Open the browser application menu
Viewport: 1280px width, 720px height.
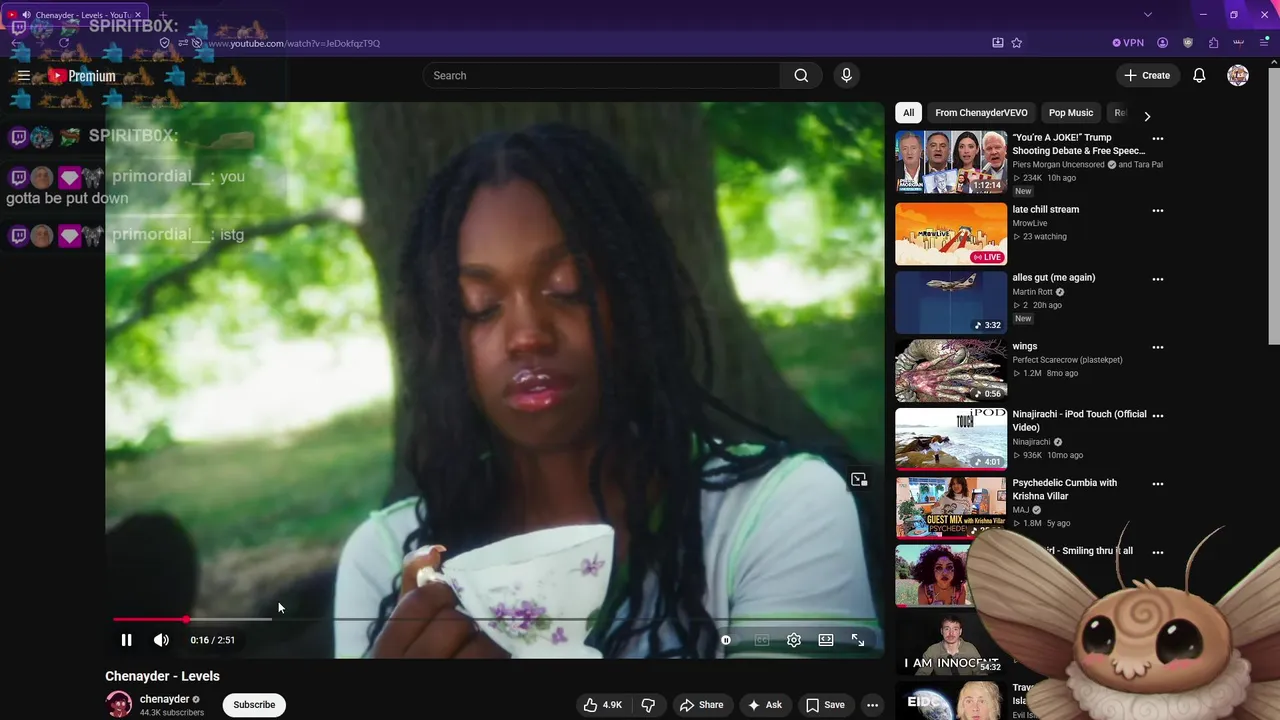coord(1264,43)
